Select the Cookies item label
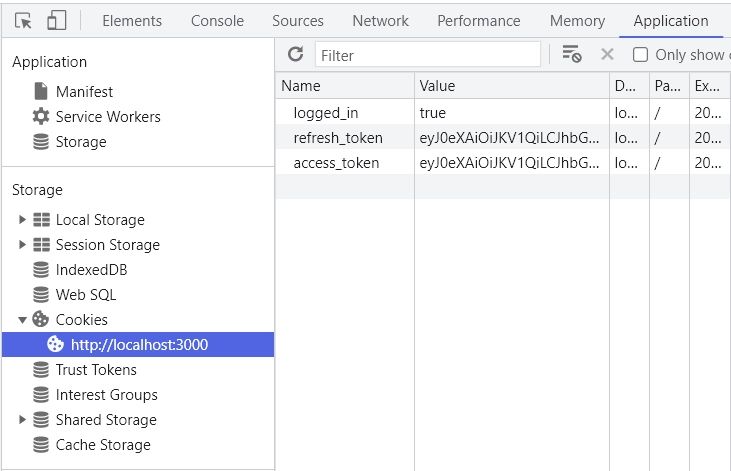The width and height of the screenshot is (731, 471). click(82, 320)
